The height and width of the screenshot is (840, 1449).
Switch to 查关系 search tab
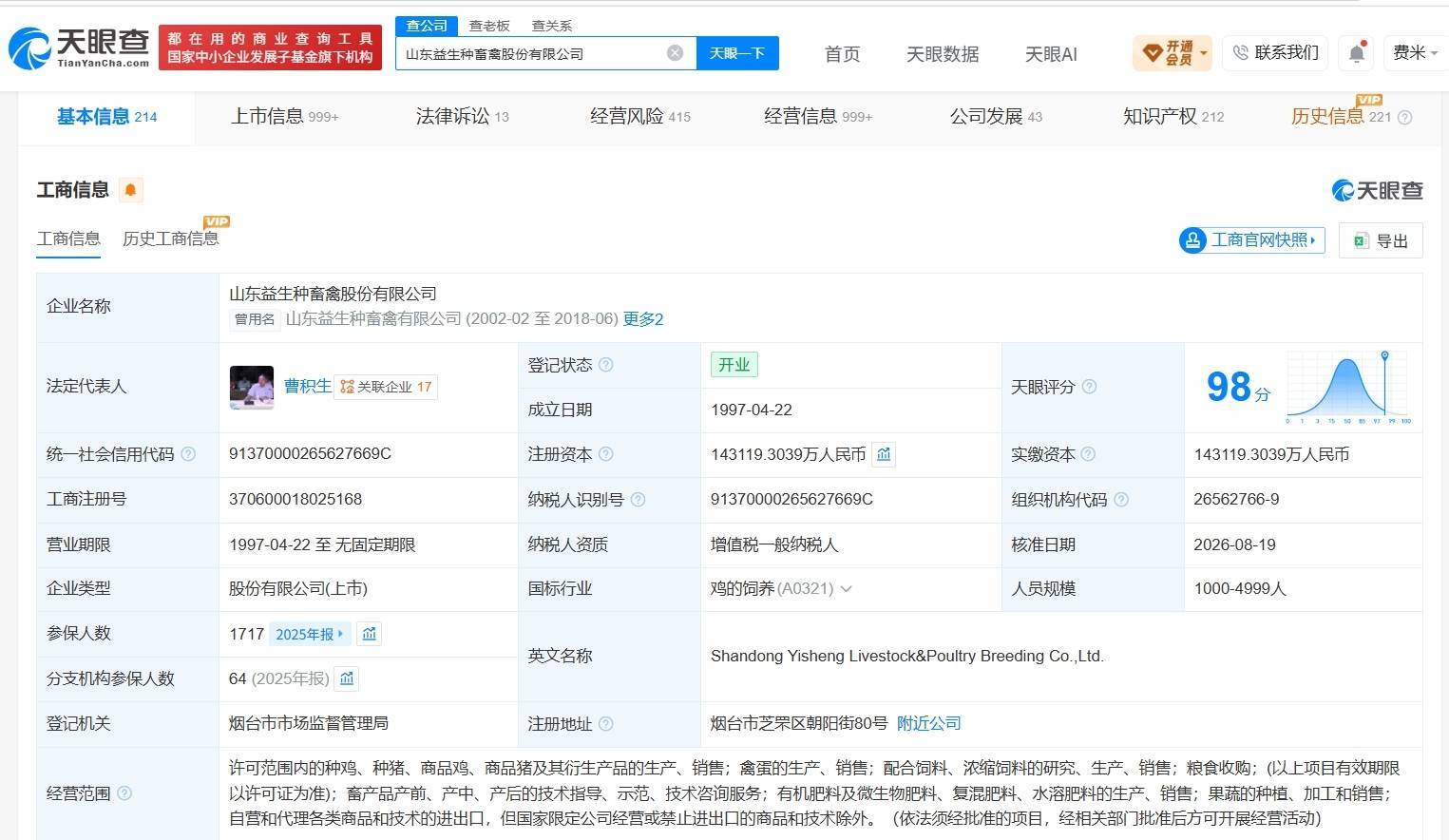552,26
